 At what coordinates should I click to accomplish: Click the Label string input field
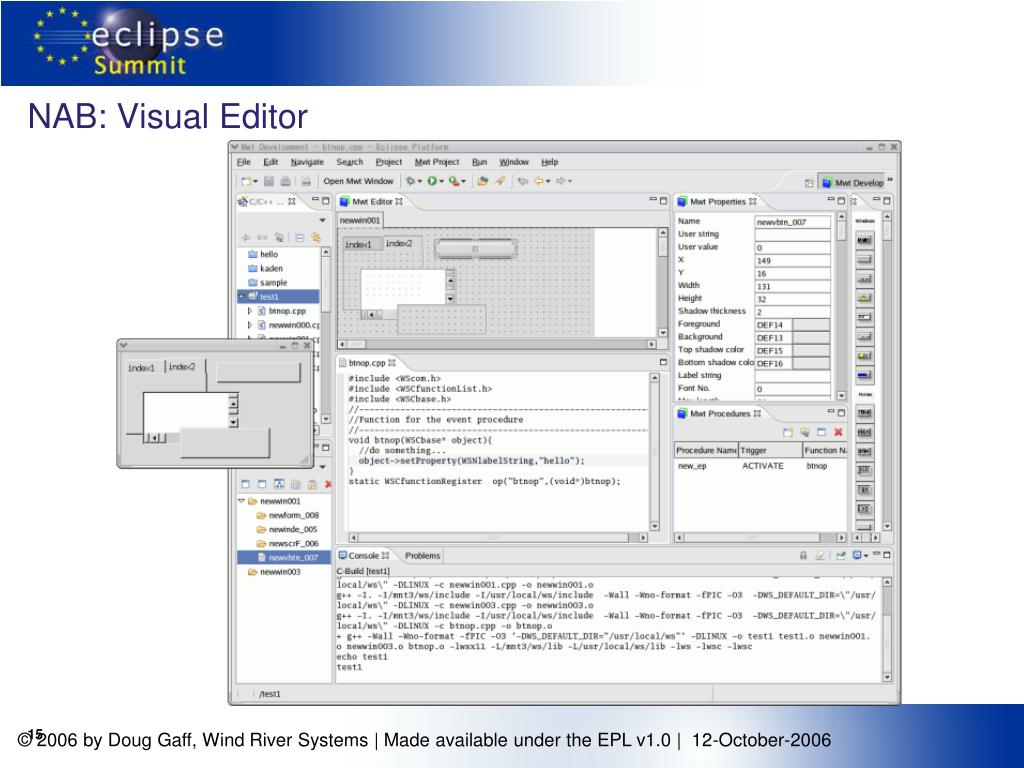click(x=792, y=376)
